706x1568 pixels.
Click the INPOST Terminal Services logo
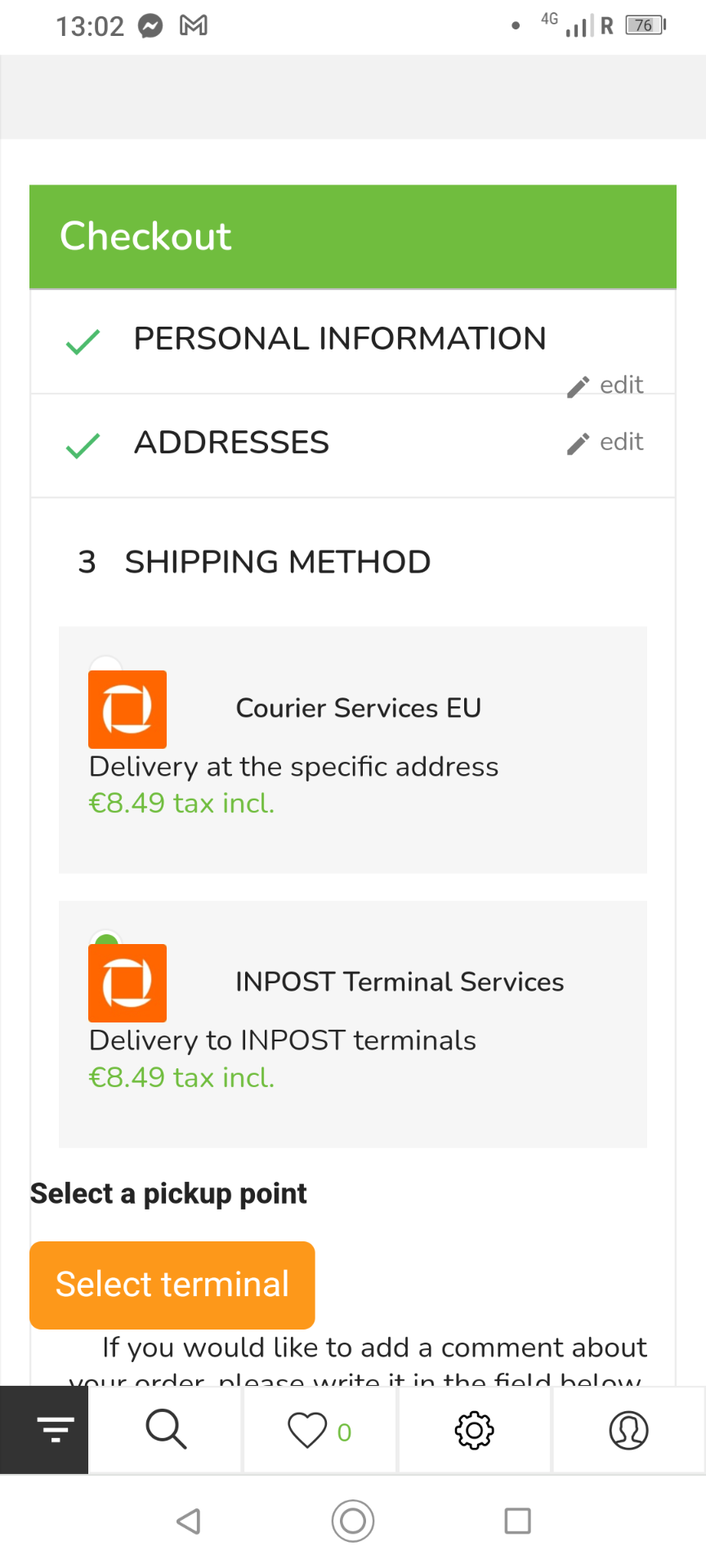pyautogui.click(x=127, y=983)
